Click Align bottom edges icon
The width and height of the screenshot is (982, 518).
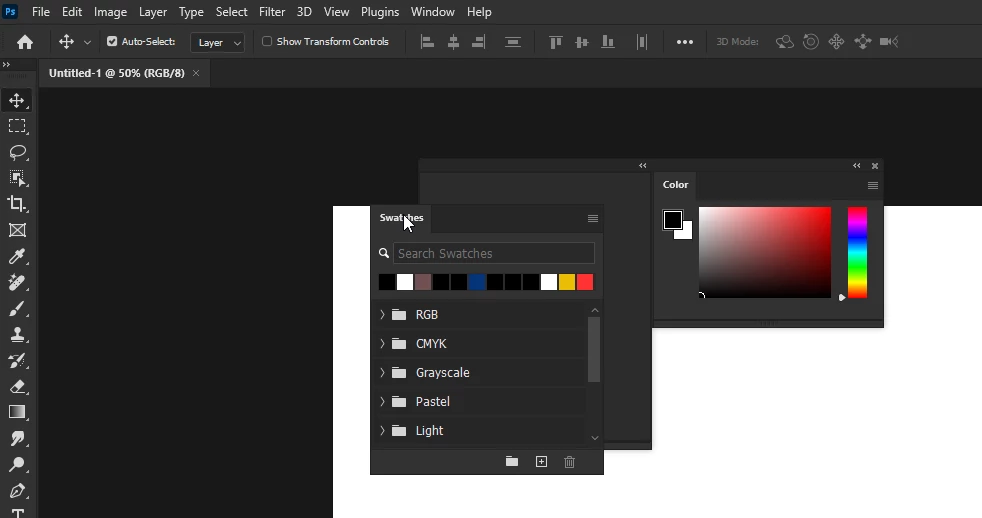point(607,42)
